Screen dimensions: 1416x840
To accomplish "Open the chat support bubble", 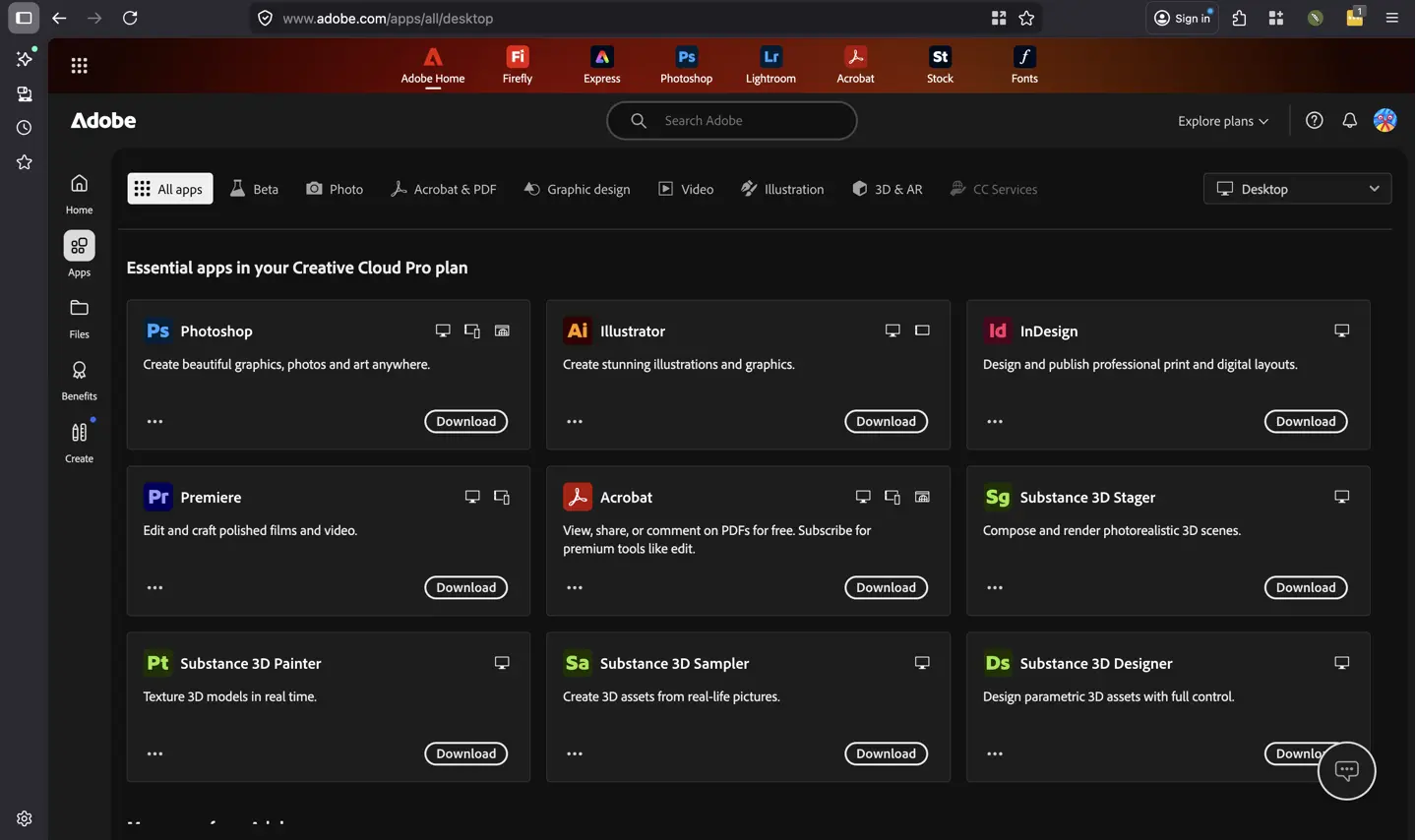I will pos(1346,770).
